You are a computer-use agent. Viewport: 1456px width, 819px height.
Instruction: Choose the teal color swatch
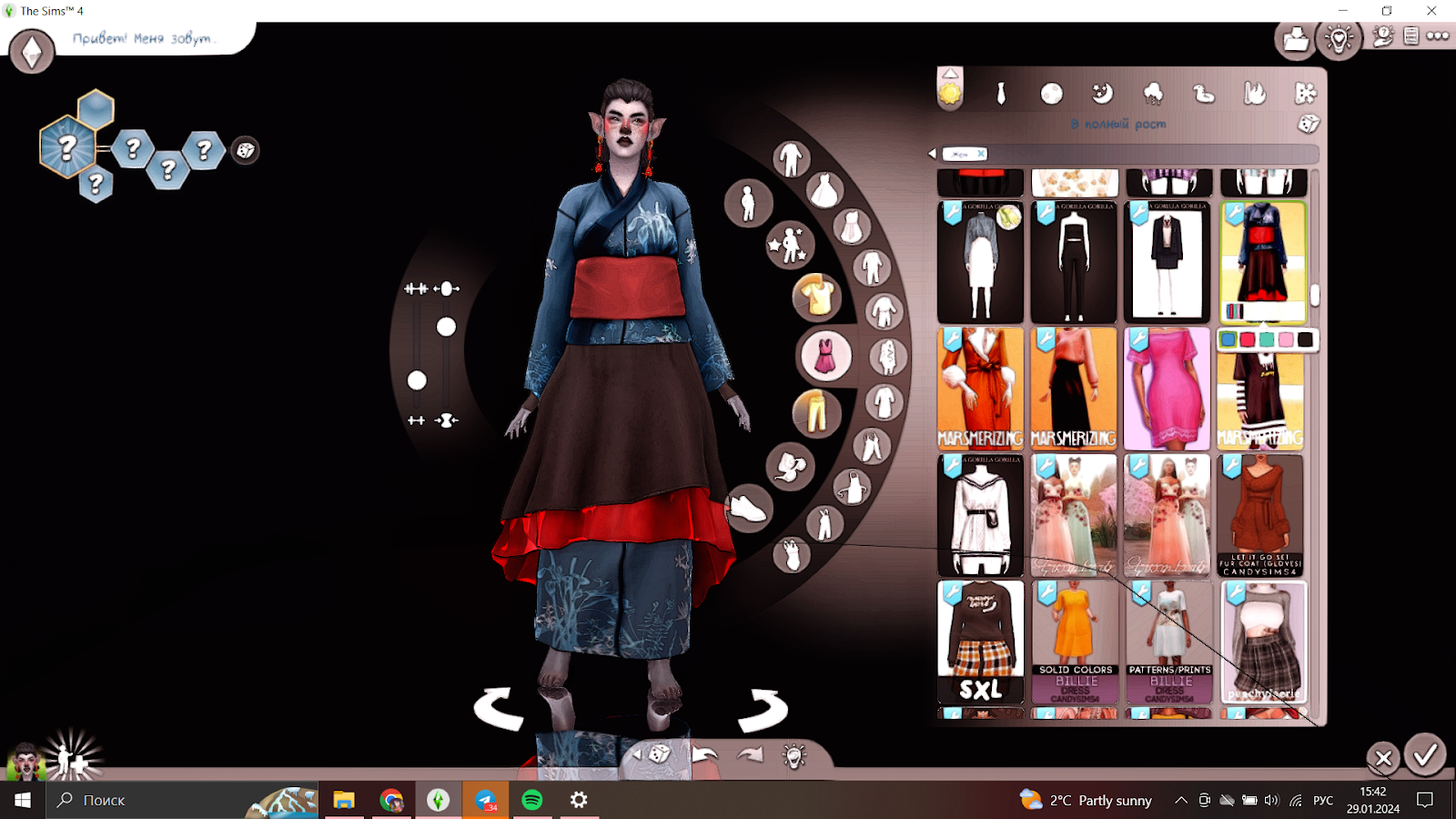1267,339
